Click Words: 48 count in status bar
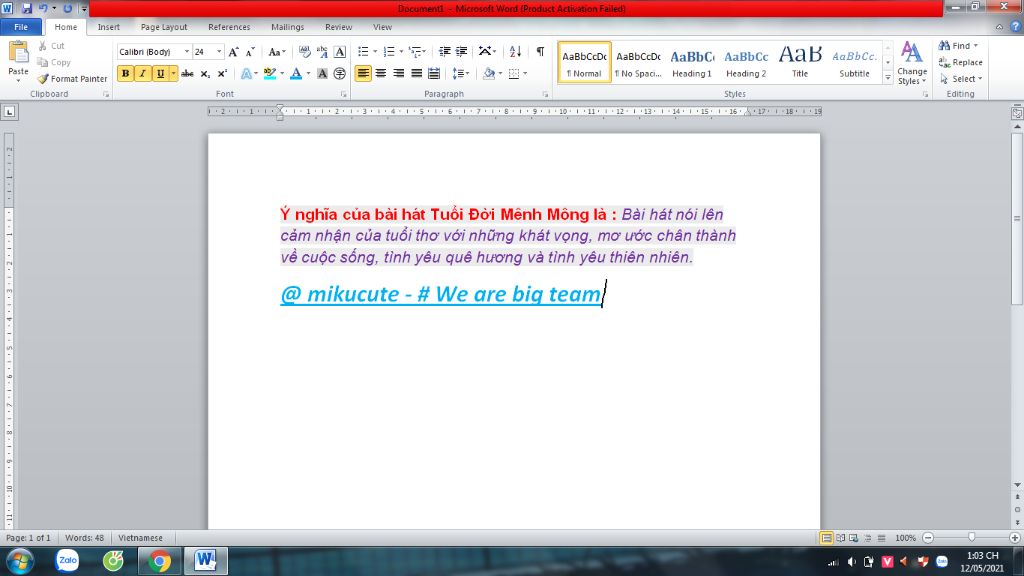This screenshot has width=1024, height=576. coord(84,537)
